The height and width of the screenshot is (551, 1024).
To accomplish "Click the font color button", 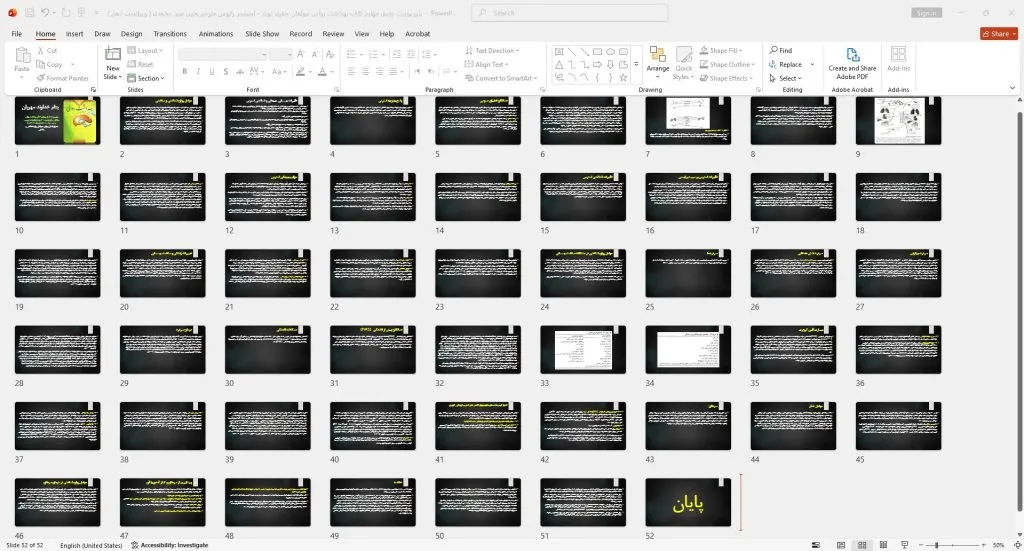I will [x=322, y=71].
